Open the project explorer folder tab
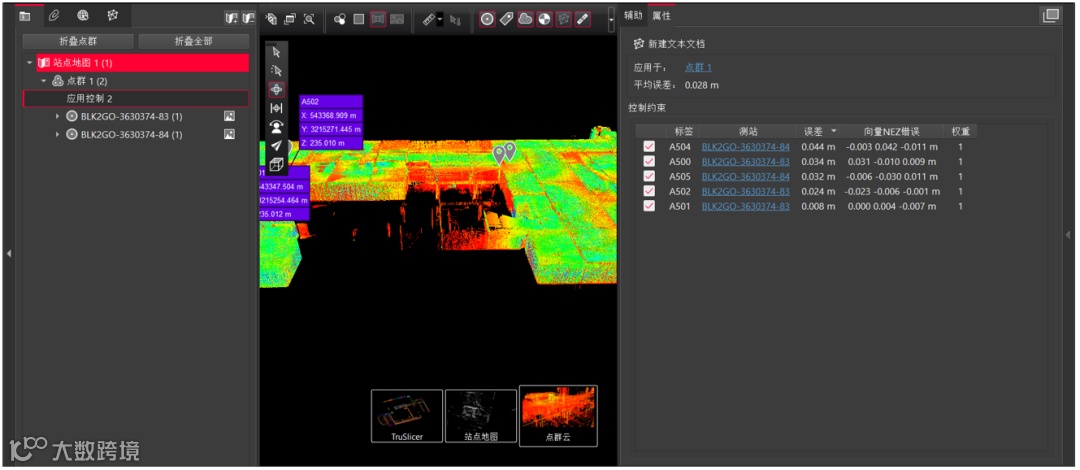The width and height of the screenshot is (1080, 470). point(25,16)
